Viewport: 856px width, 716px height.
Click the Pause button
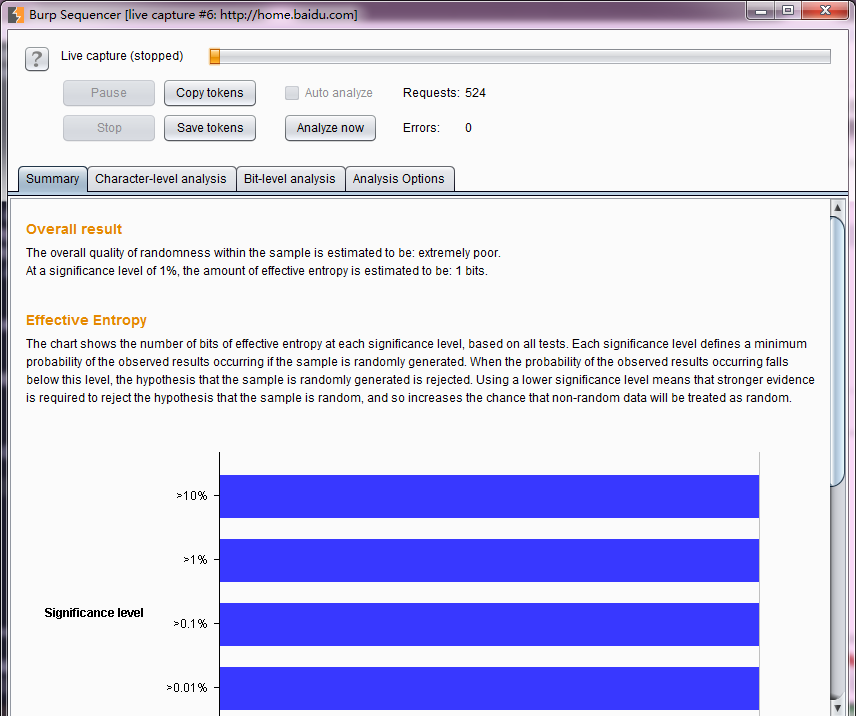tap(109, 93)
